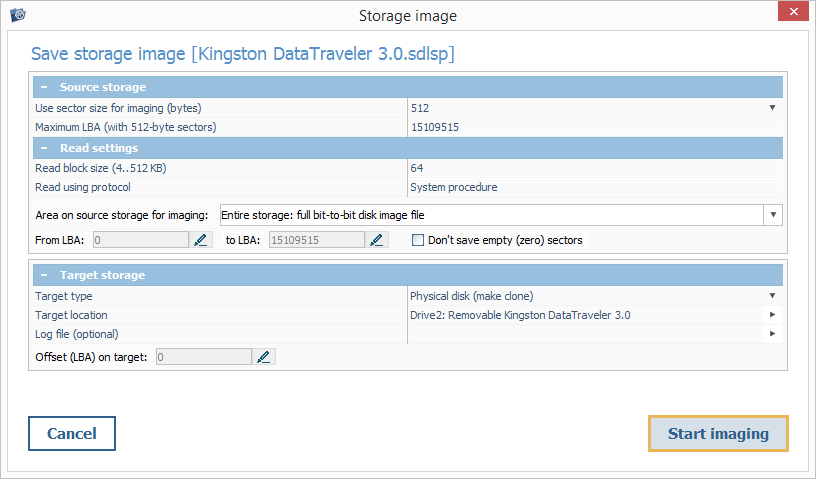
Task: Click the pencil icon next to to LBA
Action: [x=377, y=240]
